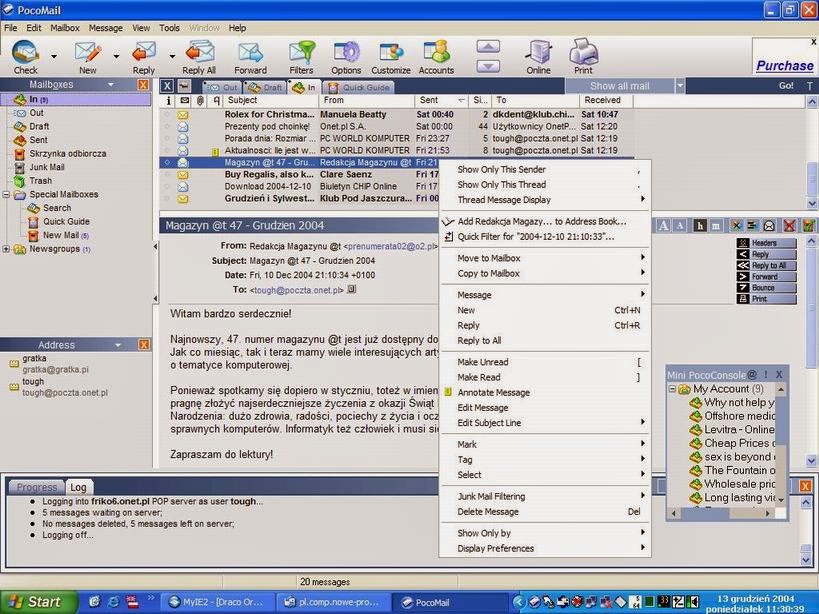The image size is (819, 614).
Task: Click the large font 'A' icon in message toolbar
Action: (663, 226)
